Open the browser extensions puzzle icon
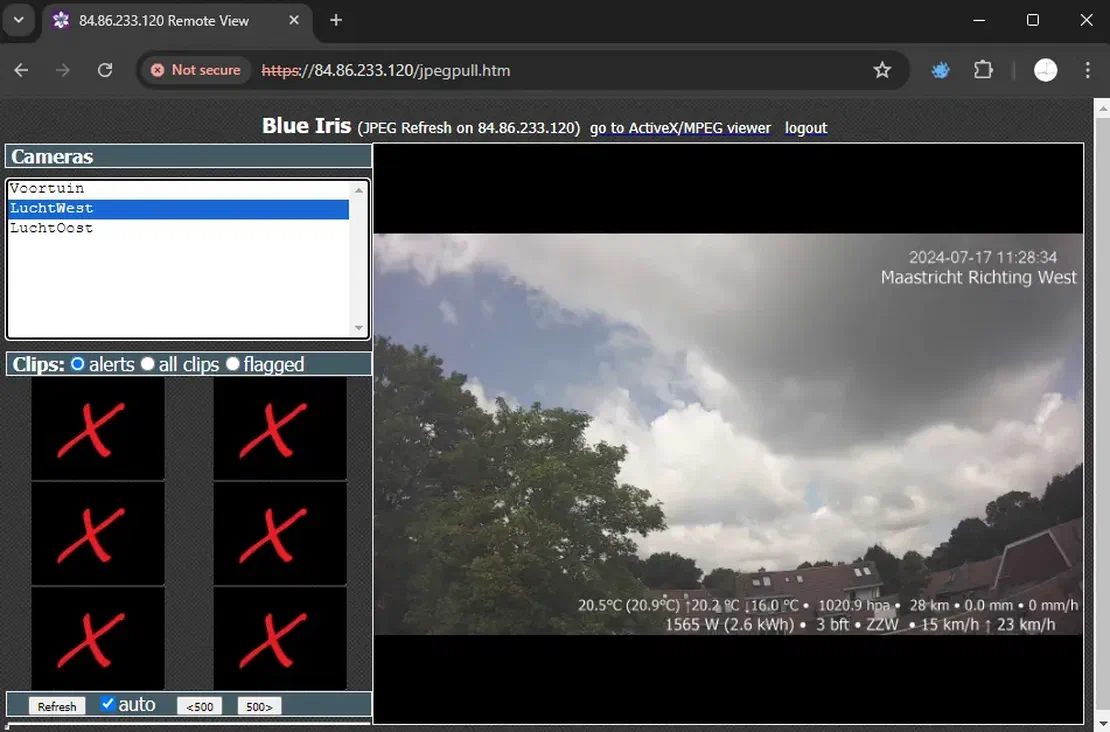The width and height of the screenshot is (1110, 732). tap(983, 70)
